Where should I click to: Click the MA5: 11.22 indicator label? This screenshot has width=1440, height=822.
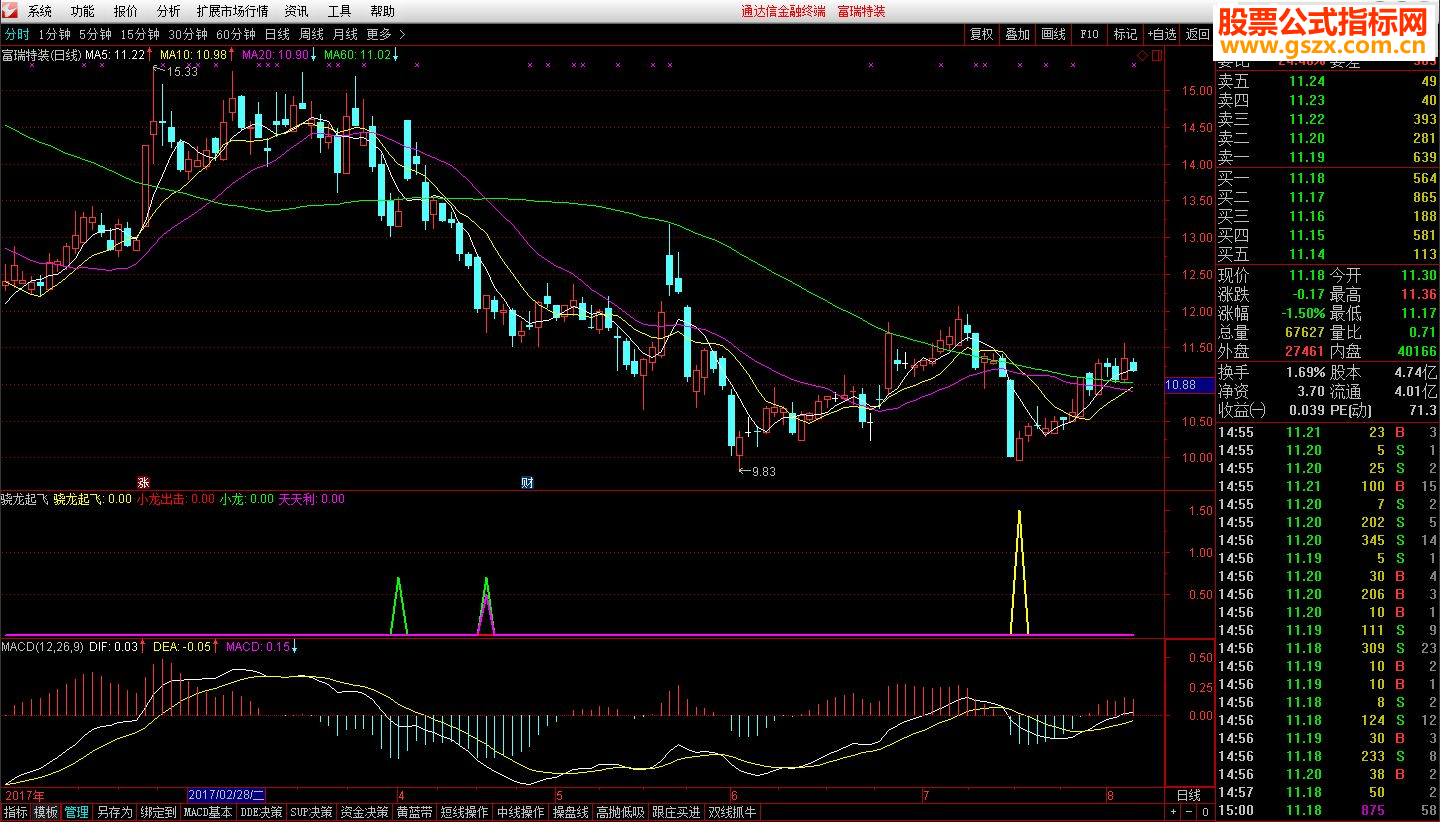click(x=115, y=54)
